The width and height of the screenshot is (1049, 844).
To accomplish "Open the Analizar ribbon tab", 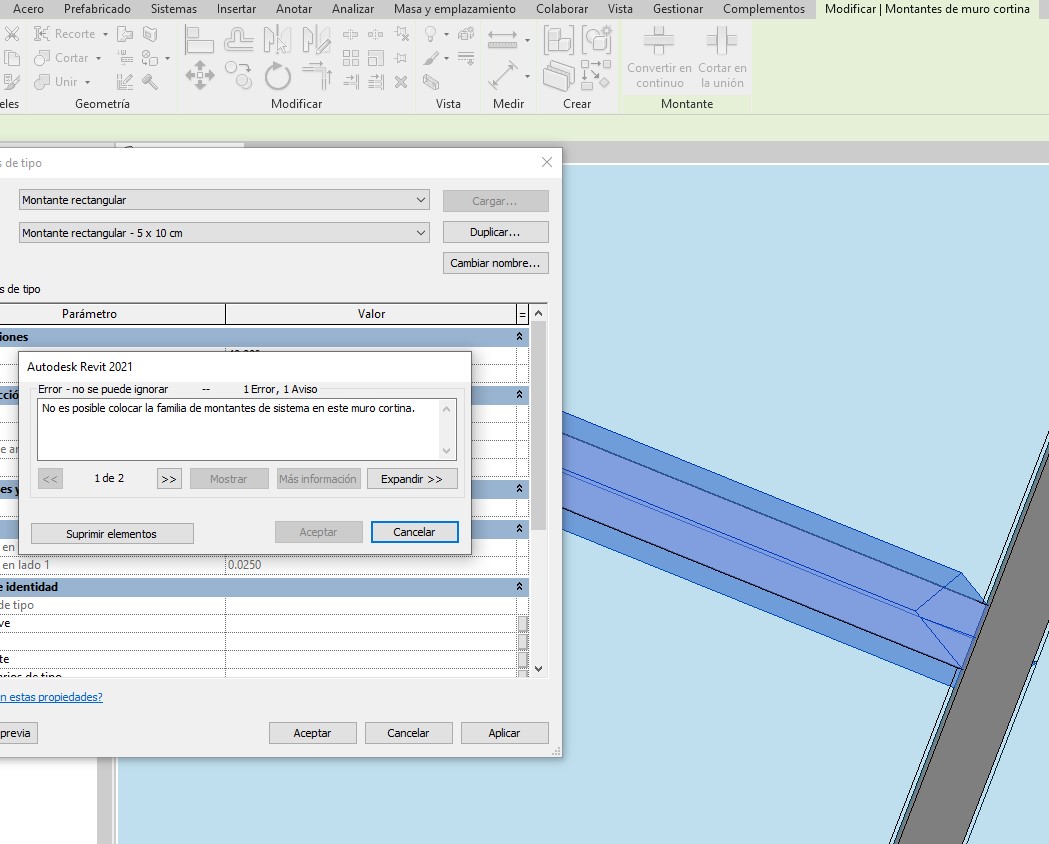I will 352,9.
